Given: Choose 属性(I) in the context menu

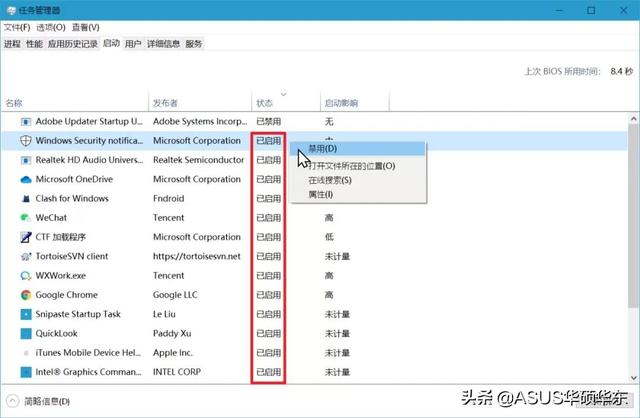Looking at the screenshot, I should point(358,195).
